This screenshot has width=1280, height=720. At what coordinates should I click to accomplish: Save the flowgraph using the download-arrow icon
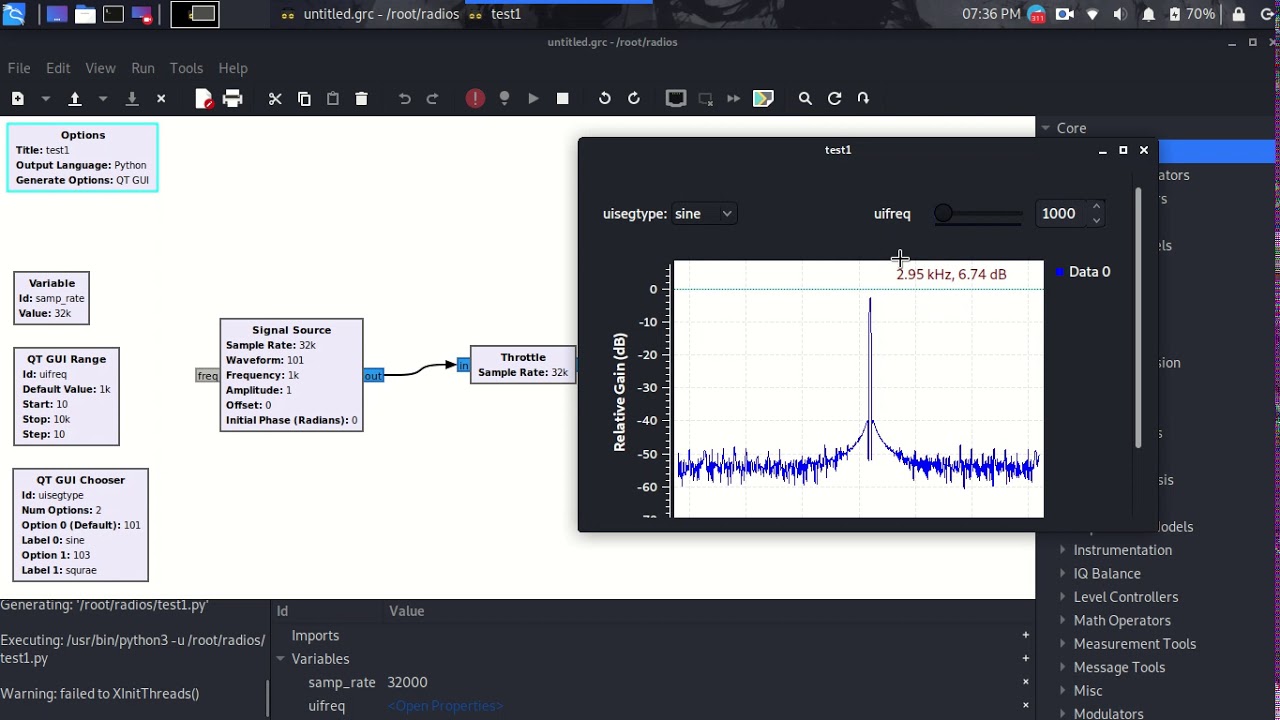[x=131, y=98]
